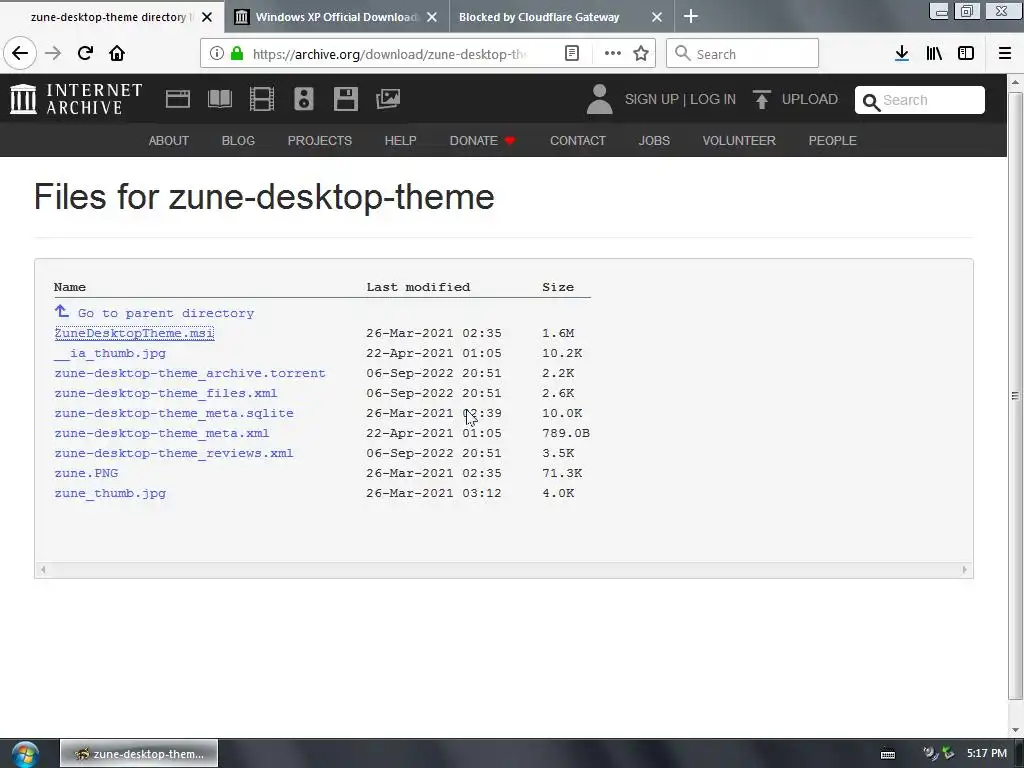Open zune-desktop-theme_archive.torrent link
The image size is (1024, 768).
(189, 374)
